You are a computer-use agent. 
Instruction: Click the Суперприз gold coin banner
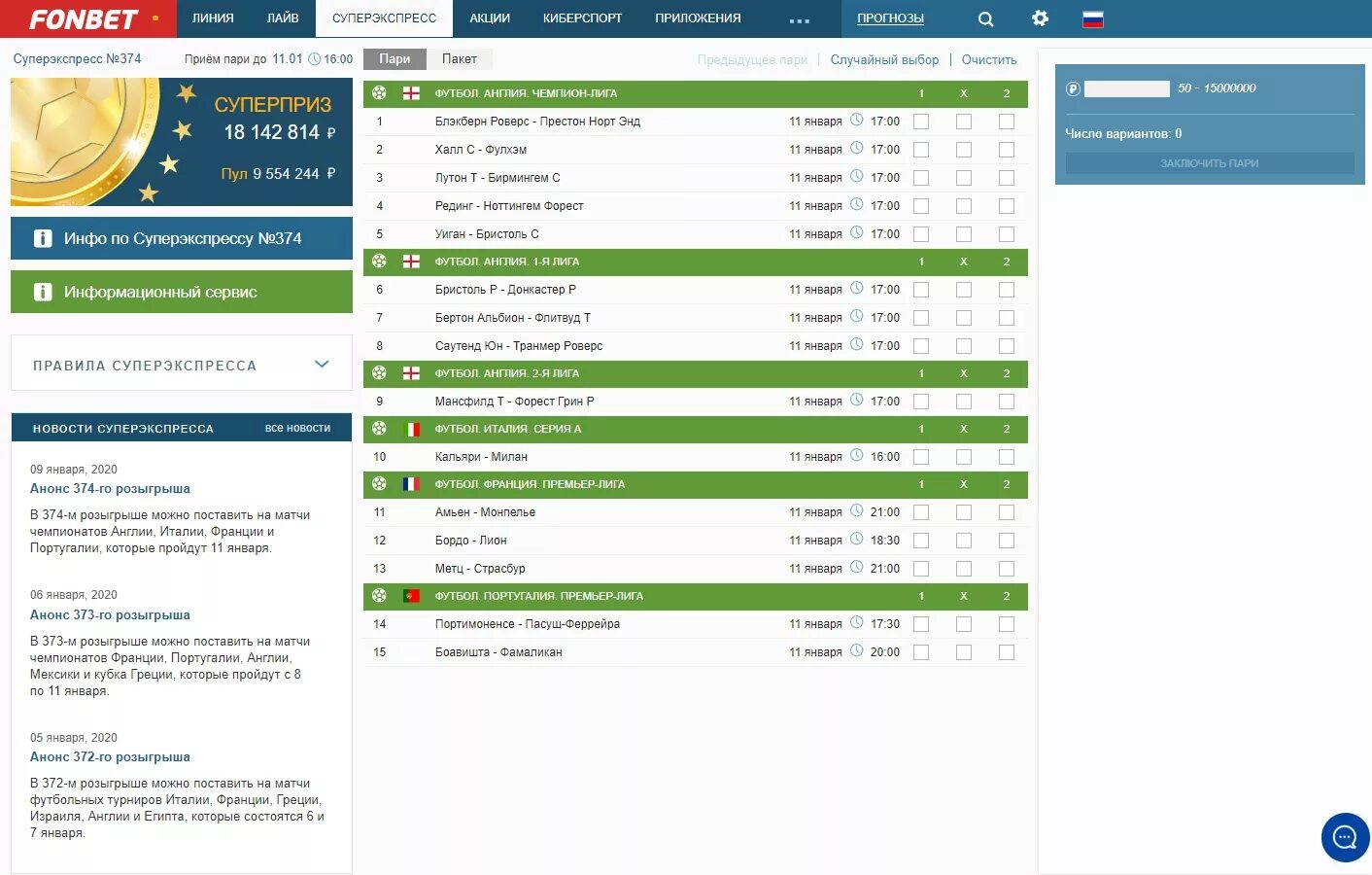(x=182, y=142)
